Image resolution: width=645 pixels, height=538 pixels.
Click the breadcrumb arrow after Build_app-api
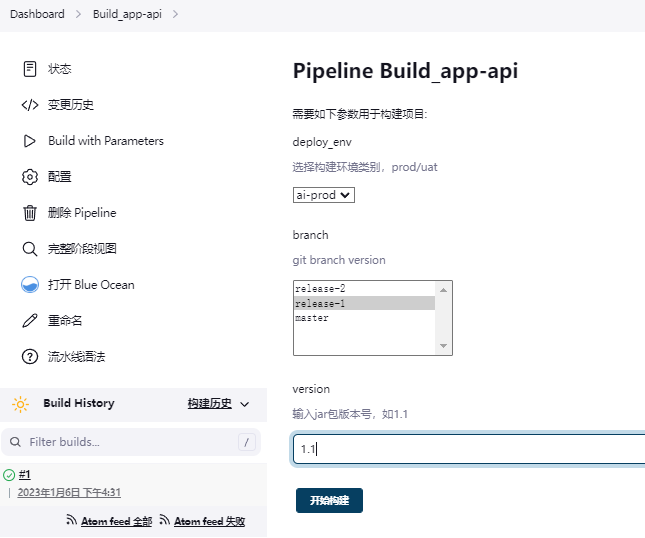[175, 14]
